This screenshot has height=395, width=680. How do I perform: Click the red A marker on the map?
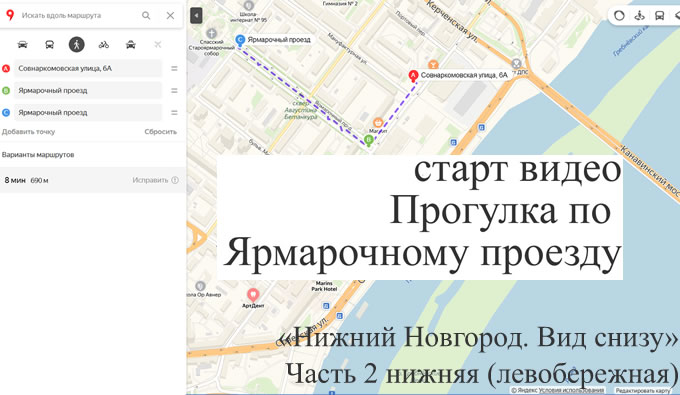pos(413,76)
